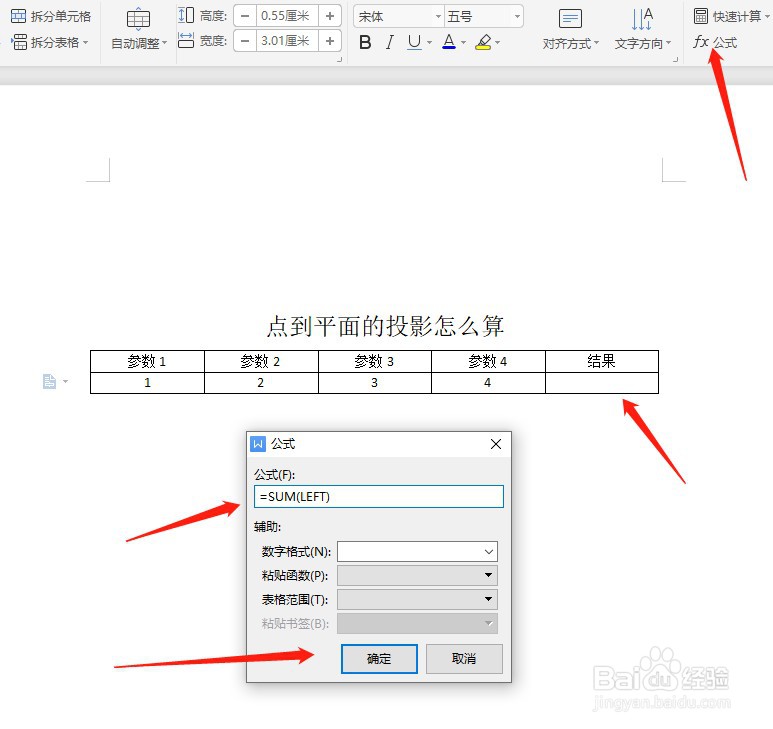Click the 确定 button in dialog
Image resolution: width=773 pixels, height=729 pixels.
tap(379, 659)
